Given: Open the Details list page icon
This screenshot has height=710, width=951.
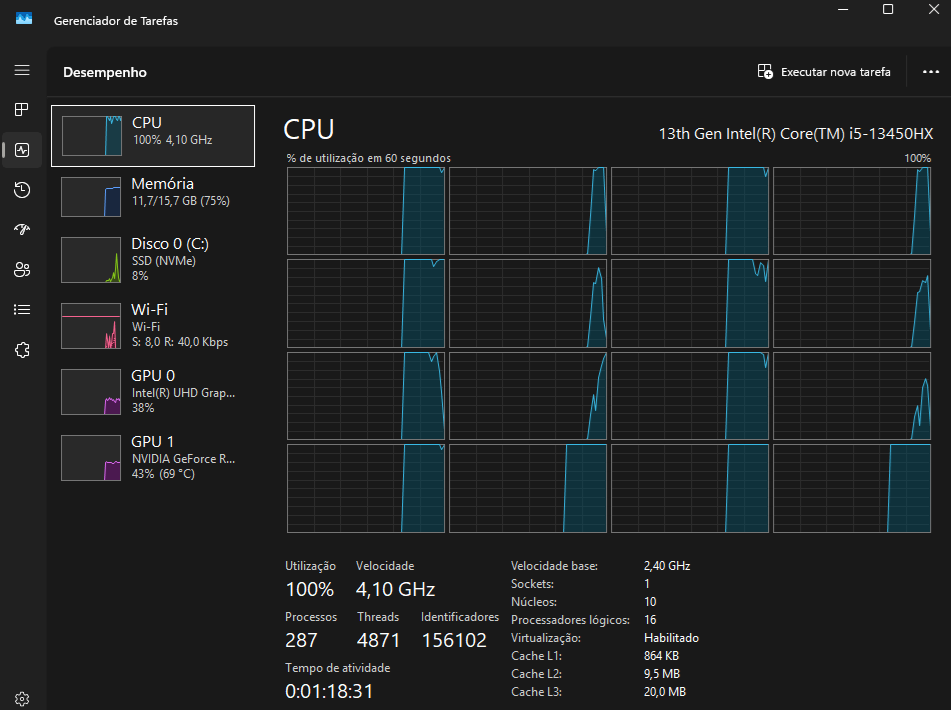Looking at the screenshot, I should pos(22,310).
